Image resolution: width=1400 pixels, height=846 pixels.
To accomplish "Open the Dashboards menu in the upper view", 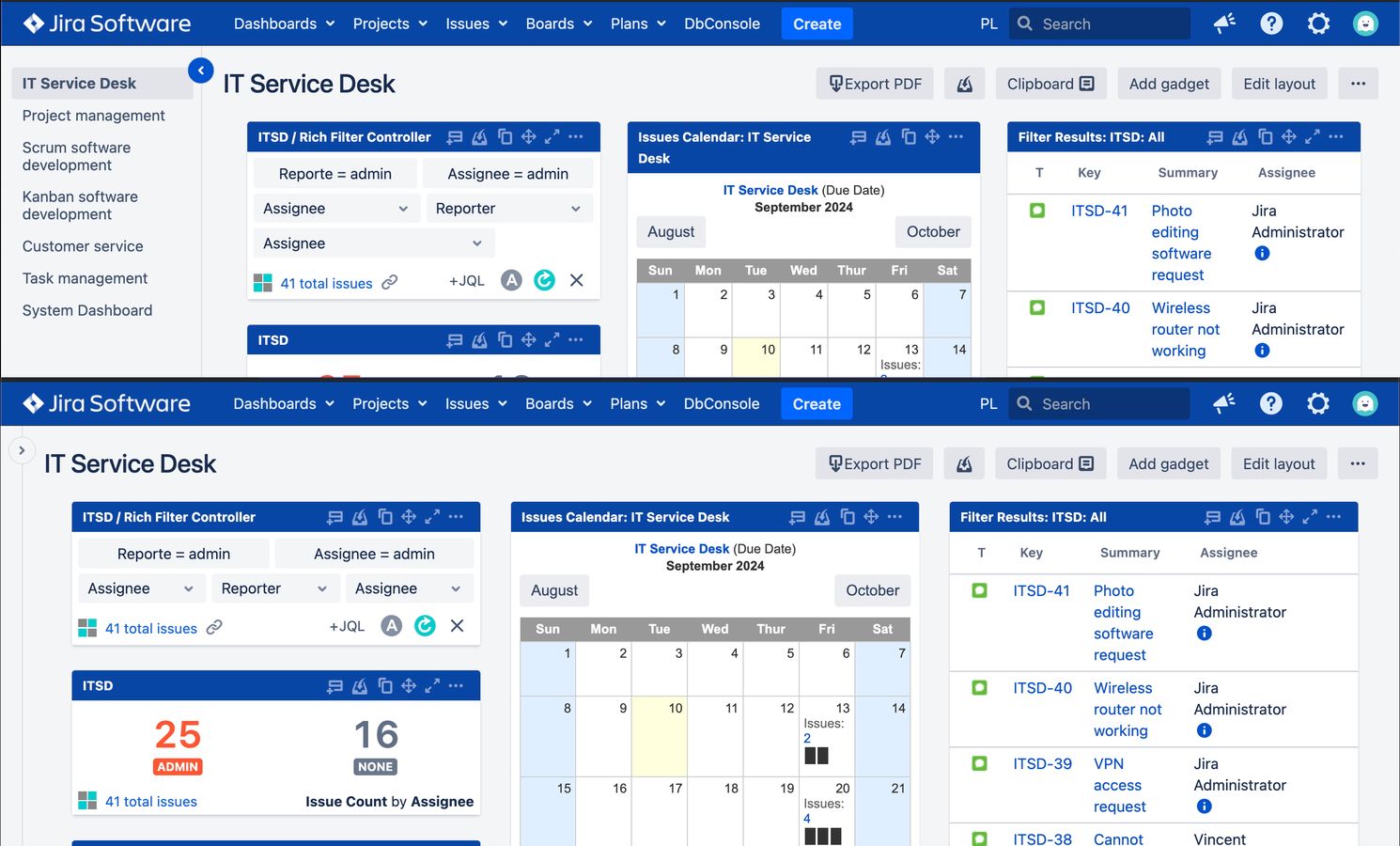I will [x=284, y=23].
